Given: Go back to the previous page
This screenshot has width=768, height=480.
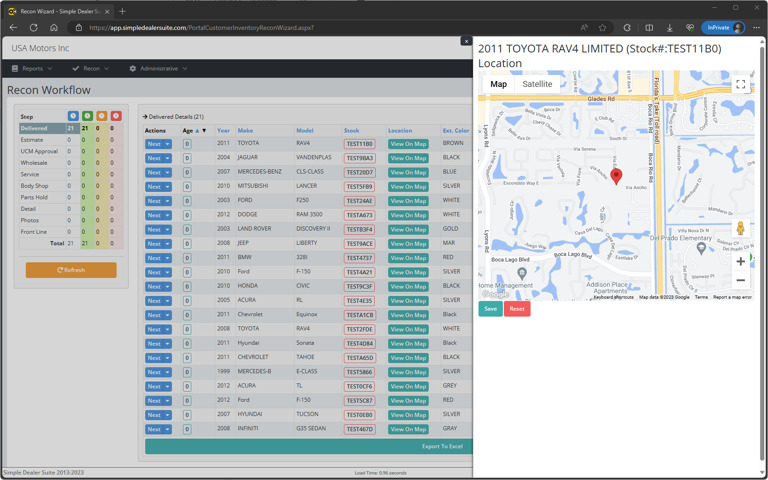Looking at the screenshot, I should [13, 28].
